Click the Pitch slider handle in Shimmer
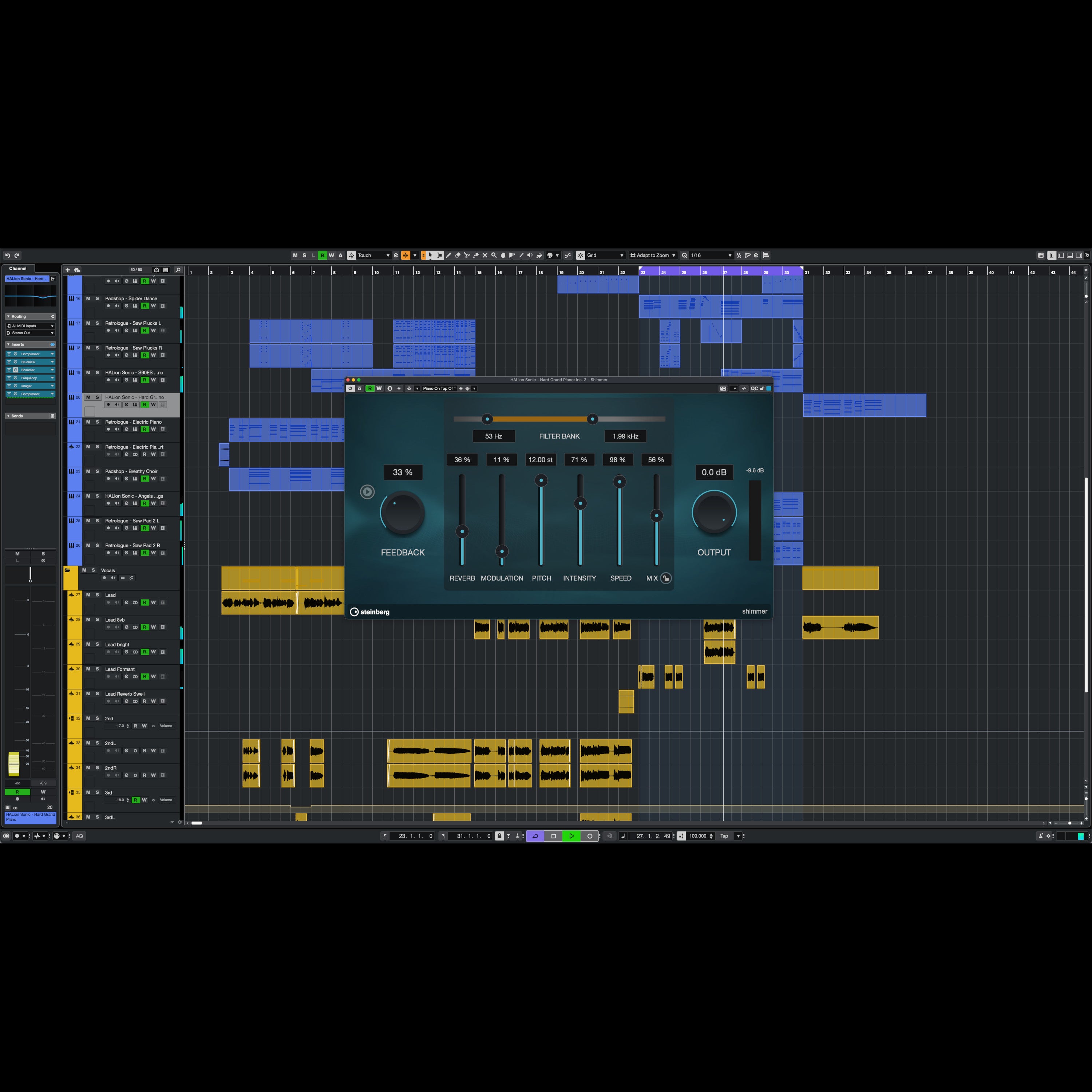1092x1092 pixels. click(x=541, y=480)
